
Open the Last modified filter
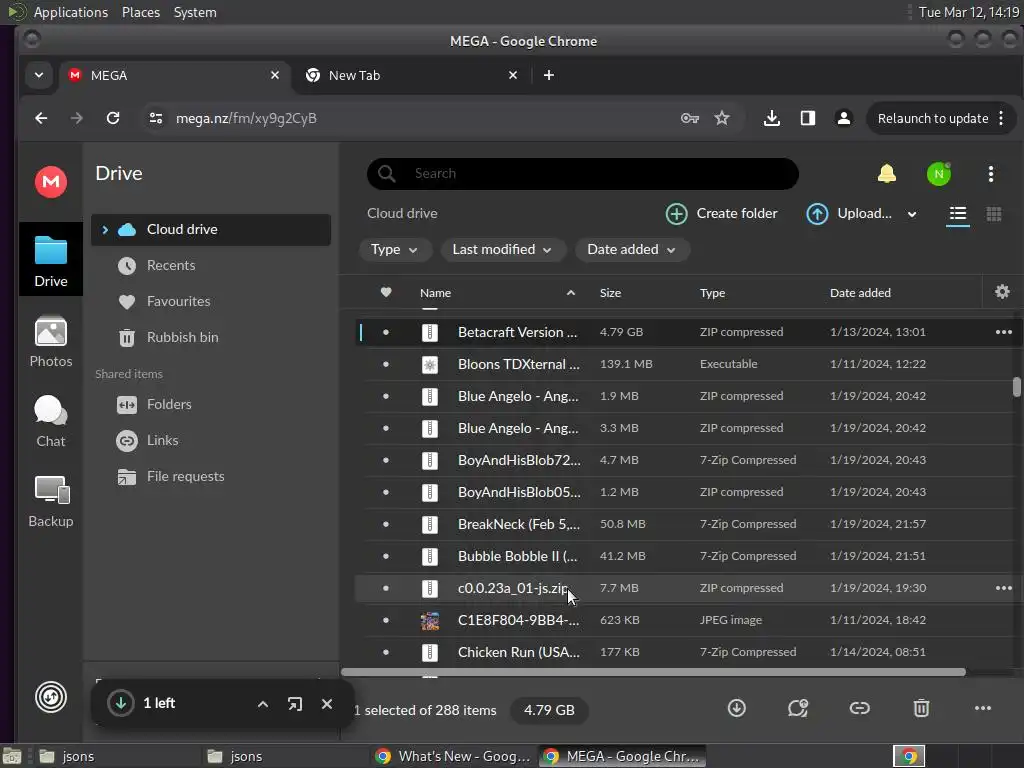click(502, 249)
